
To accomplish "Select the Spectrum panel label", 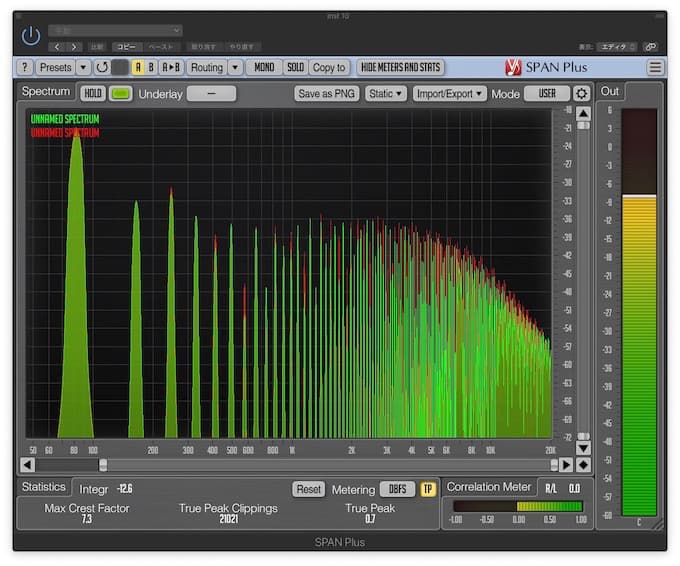I will [46, 91].
